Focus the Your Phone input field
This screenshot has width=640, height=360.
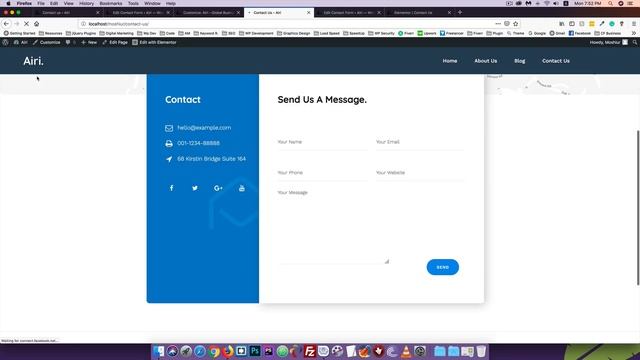(x=322, y=173)
